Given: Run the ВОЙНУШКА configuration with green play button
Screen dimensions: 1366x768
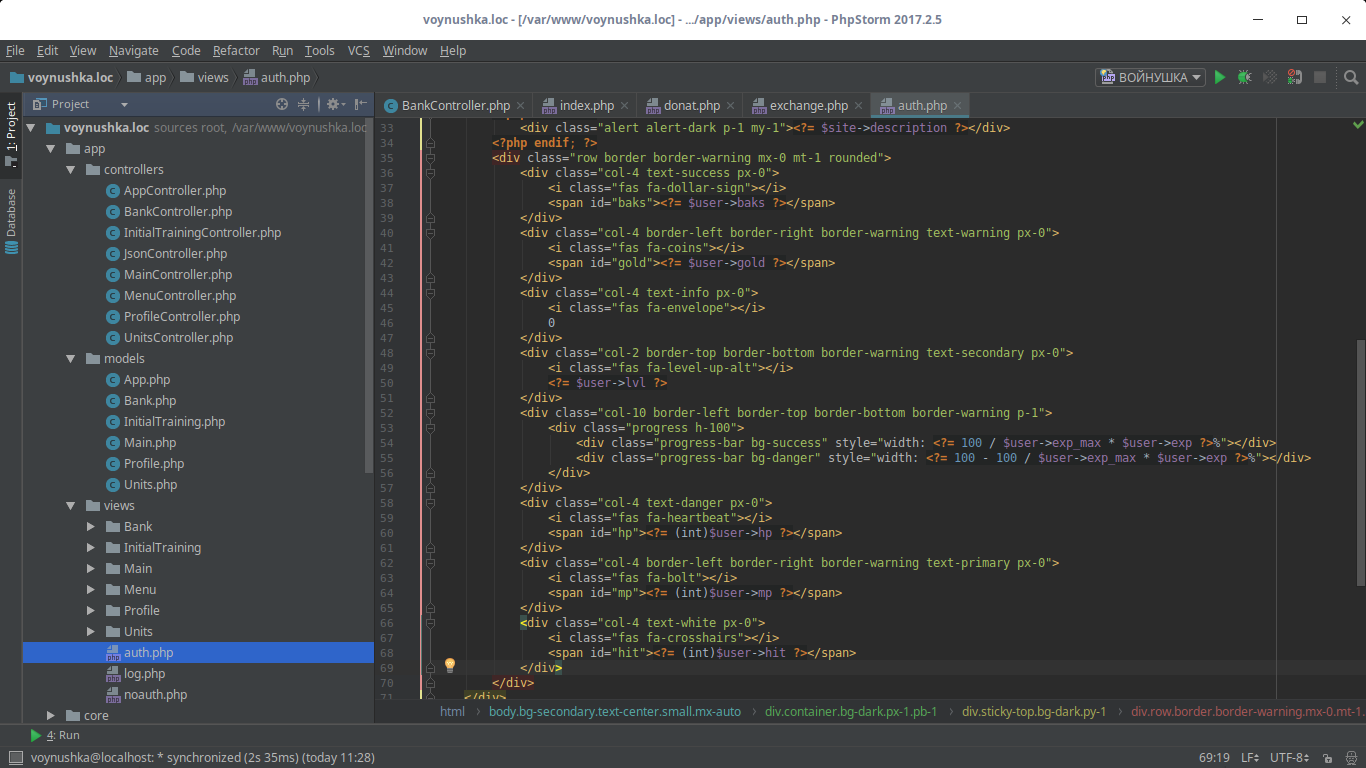Looking at the screenshot, I should click(x=1219, y=77).
